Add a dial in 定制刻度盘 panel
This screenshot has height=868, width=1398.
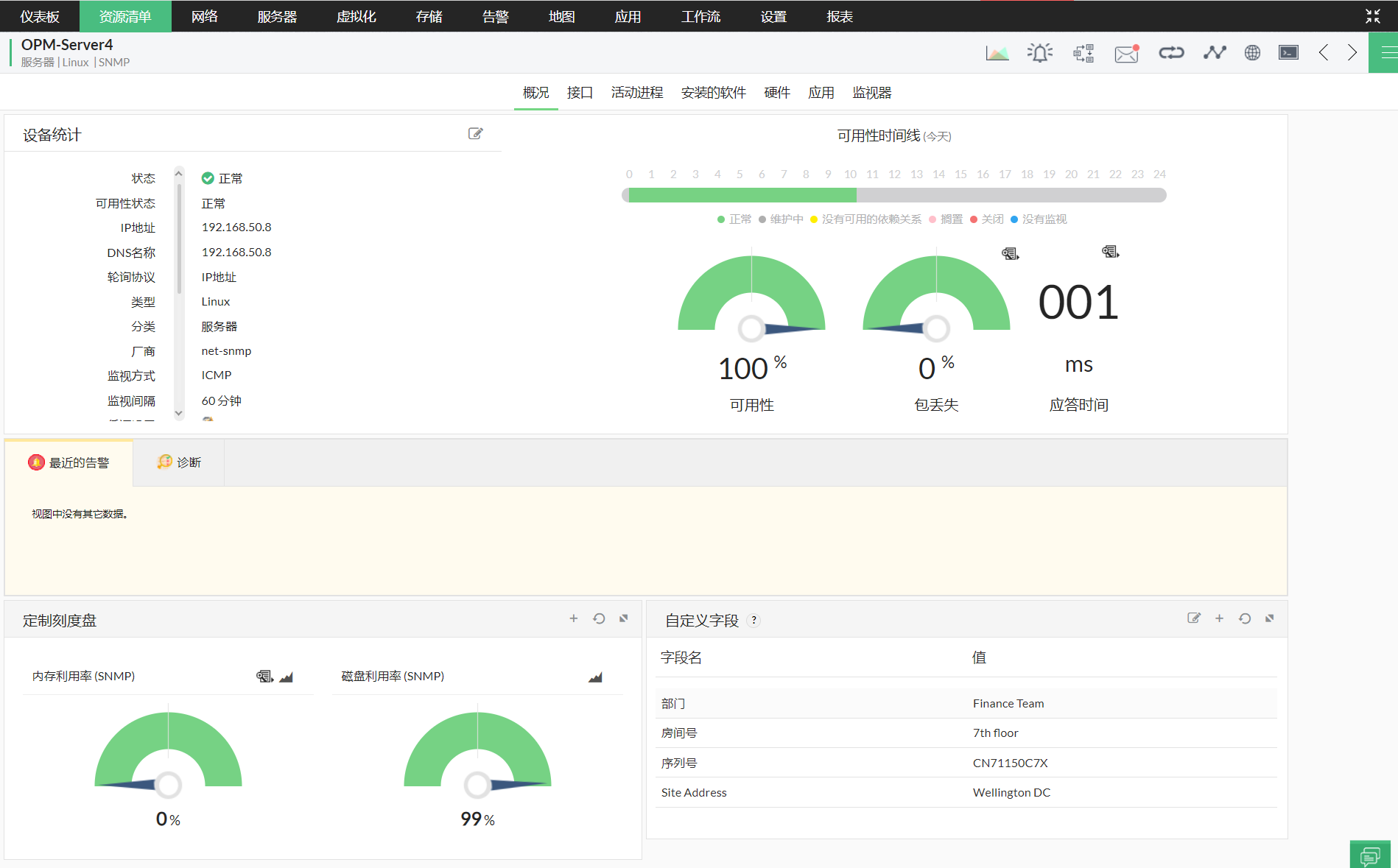coord(574,618)
